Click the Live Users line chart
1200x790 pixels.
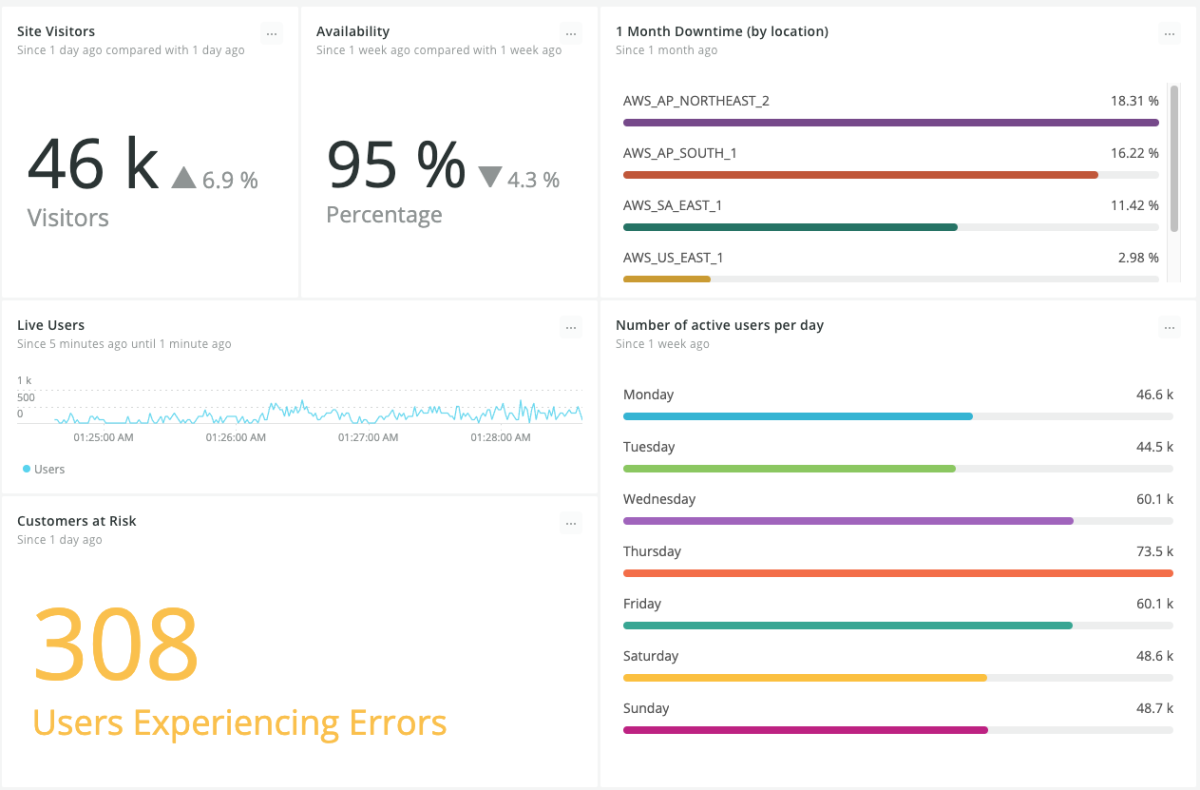click(x=300, y=411)
